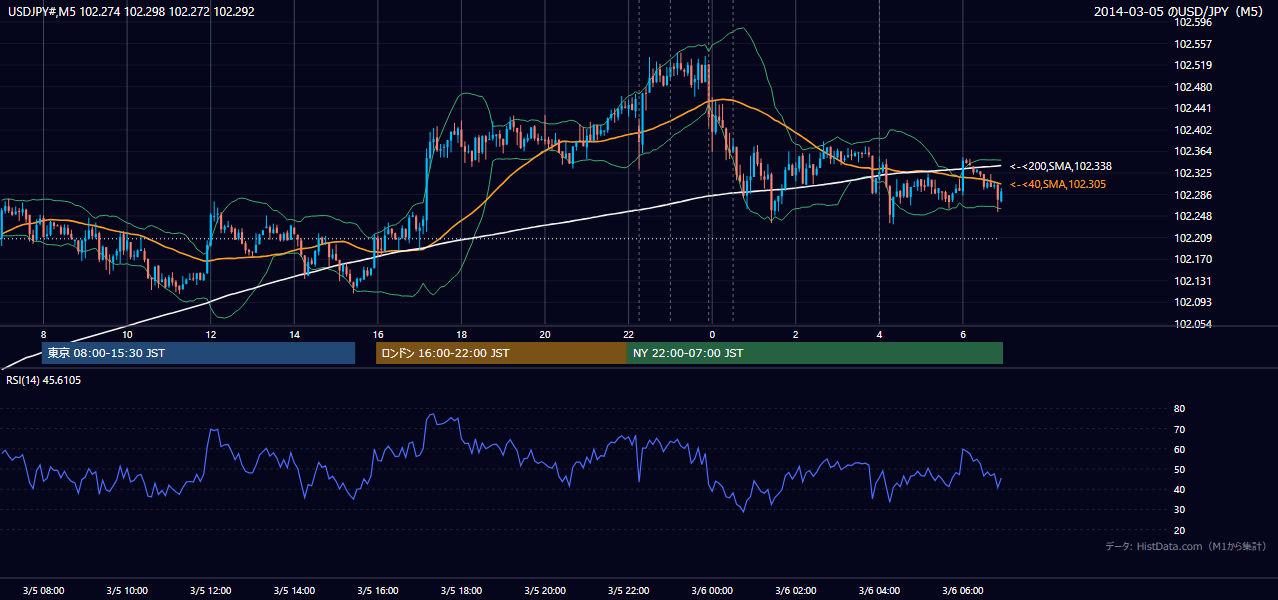This screenshot has height=600, width=1278.
Task: Click the 3/5 08:00 time axis label
Action: (43, 591)
